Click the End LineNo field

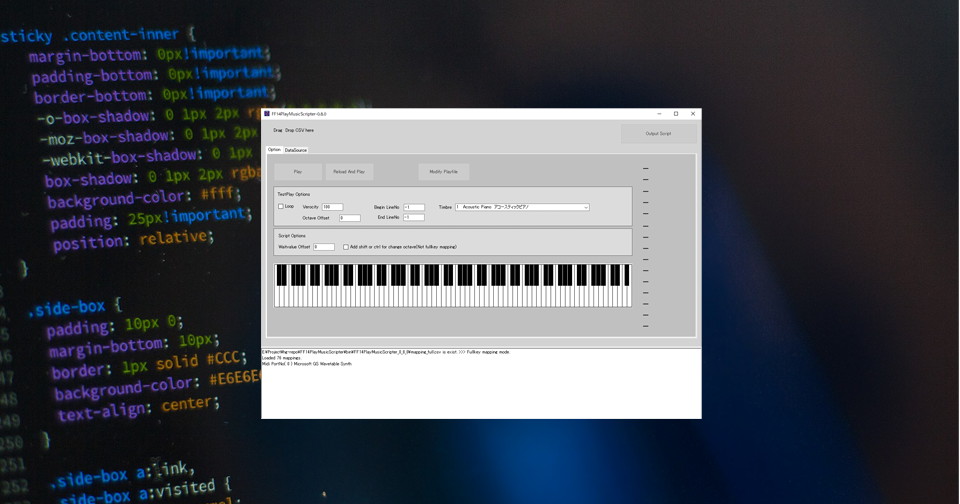click(414, 217)
